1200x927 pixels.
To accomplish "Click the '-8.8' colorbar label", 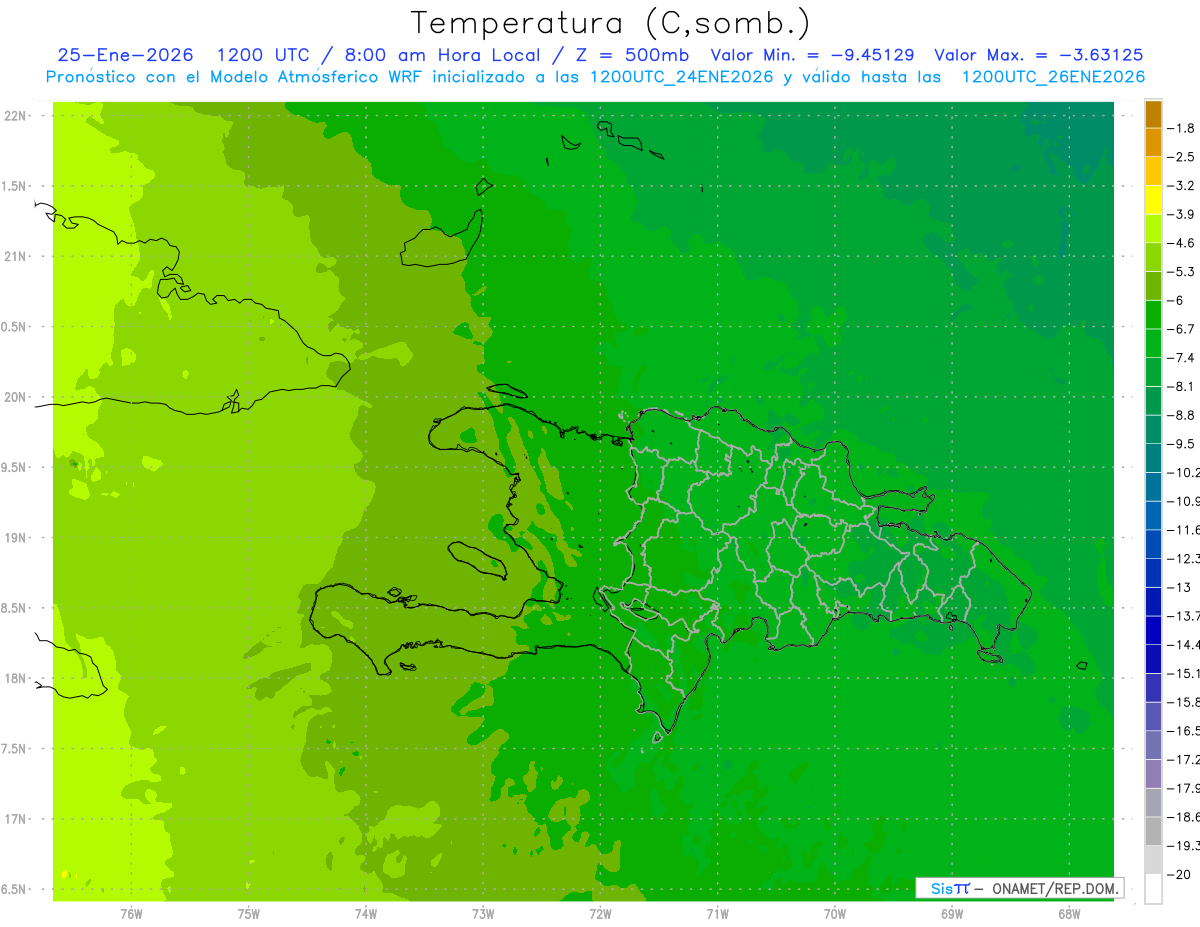I will [1183, 415].
